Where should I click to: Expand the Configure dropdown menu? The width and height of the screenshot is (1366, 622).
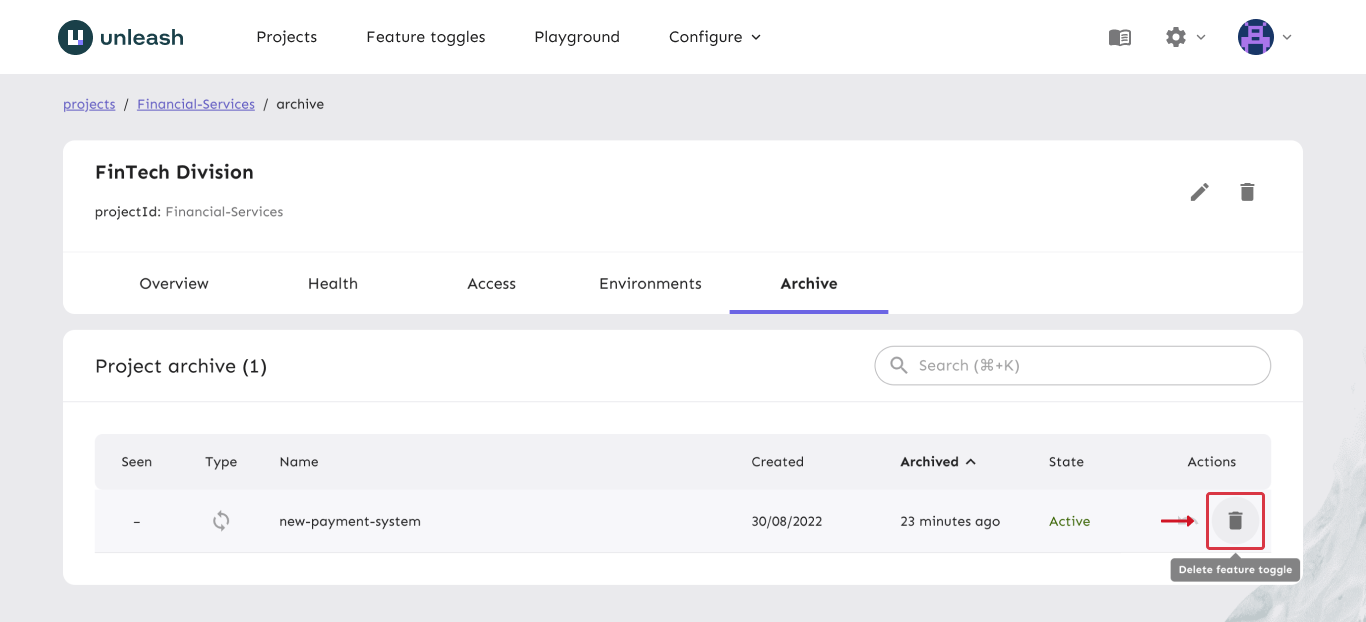(714, 37)
